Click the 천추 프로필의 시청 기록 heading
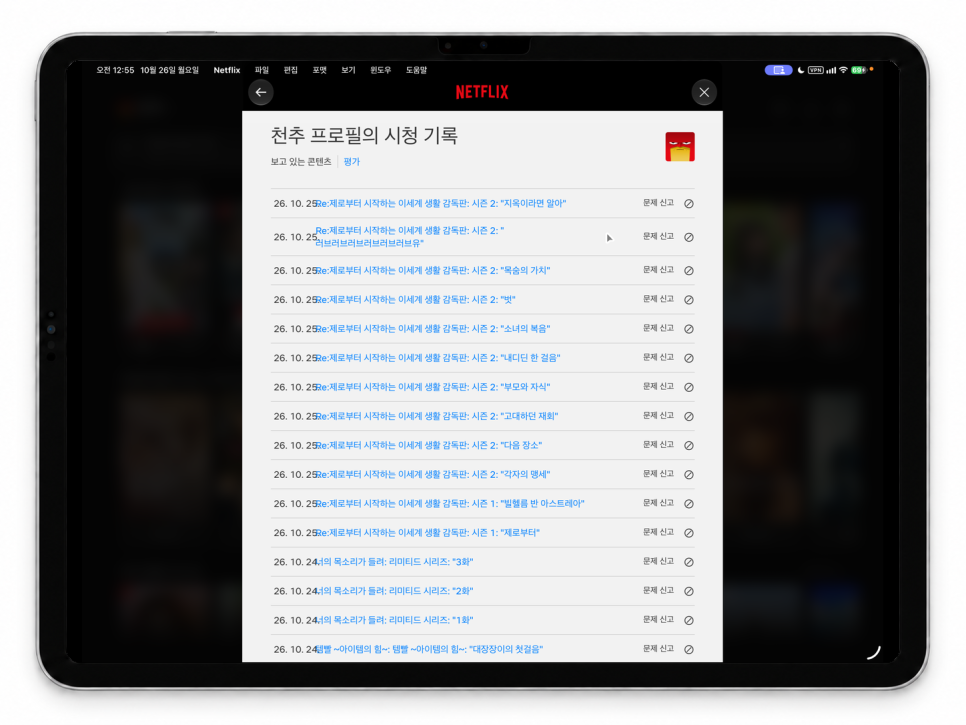 [364, 136]
